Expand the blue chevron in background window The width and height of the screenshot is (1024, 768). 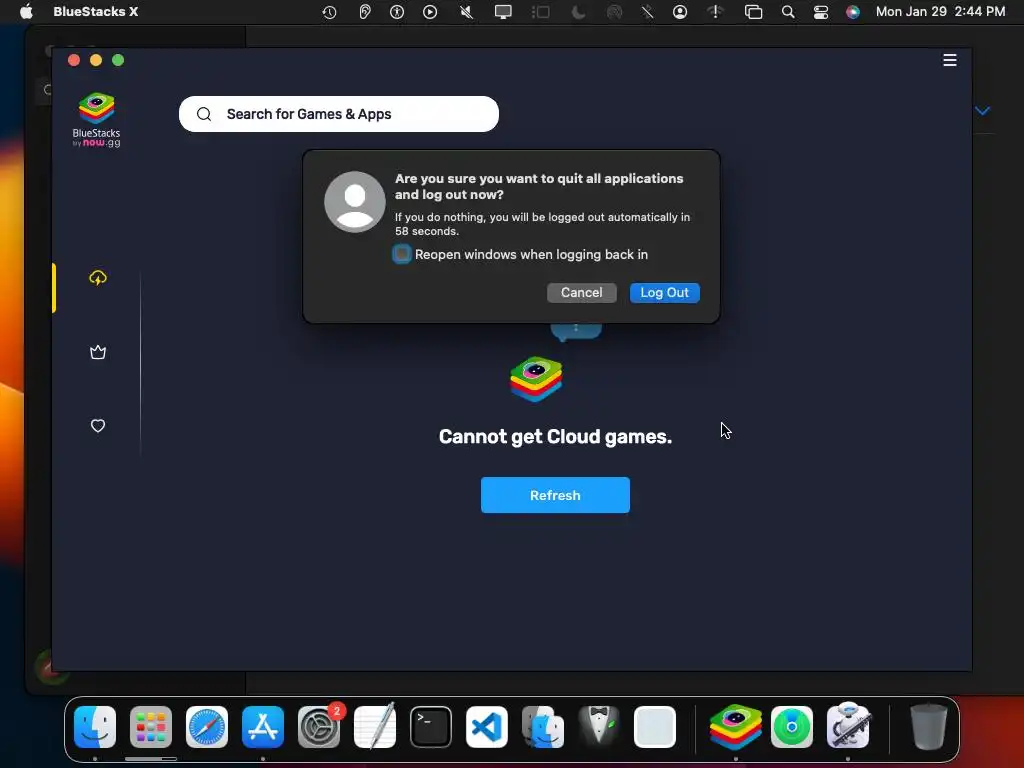983,110
